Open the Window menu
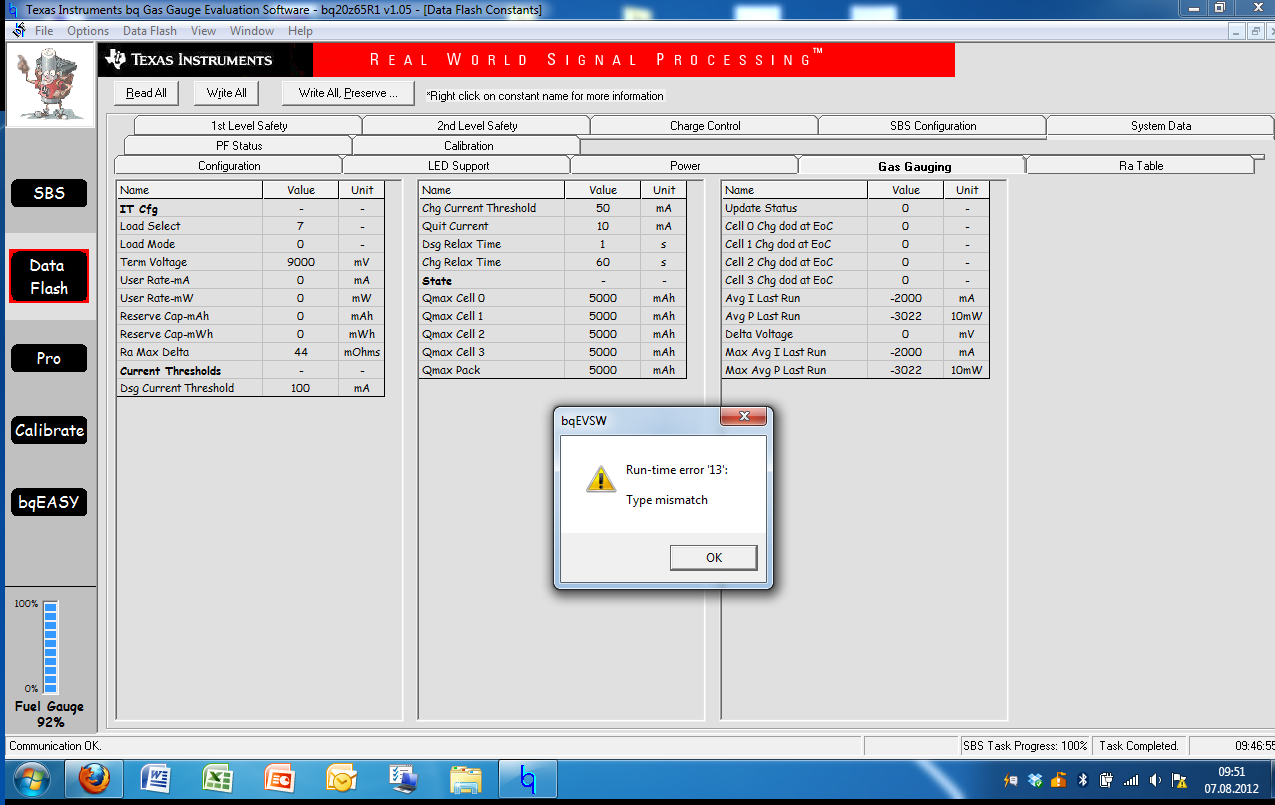The image size is (1275, 805). pyautogui.click(x=252, y=31)
